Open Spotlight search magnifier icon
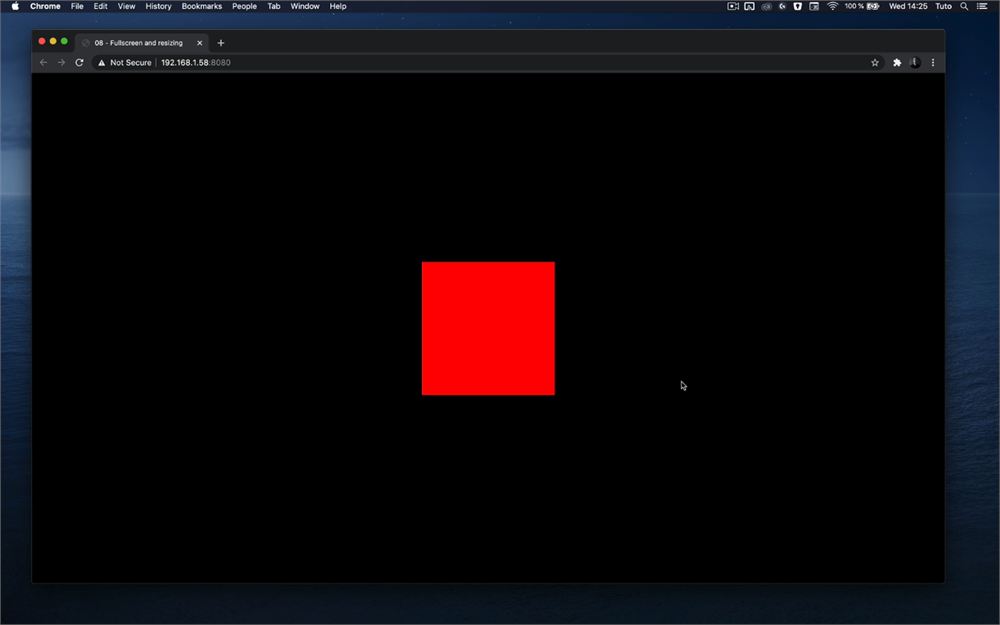Image resolution: width=1000 pixels, height=625 pixels. tap(964, 6)
